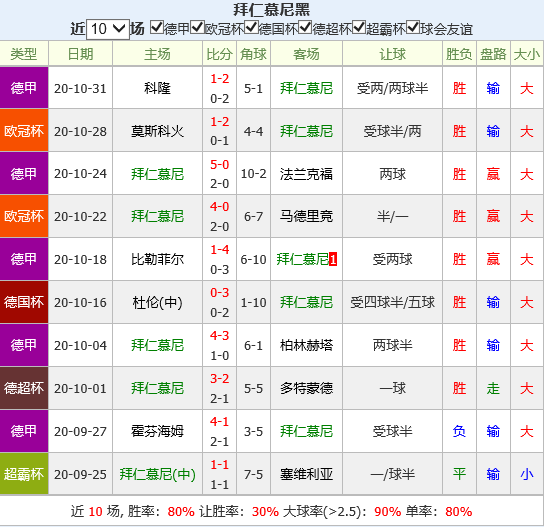Click the 让胜率 30% summary value
Screen dimensions: 544x527
pyautogui.click(x=265, y=512)
